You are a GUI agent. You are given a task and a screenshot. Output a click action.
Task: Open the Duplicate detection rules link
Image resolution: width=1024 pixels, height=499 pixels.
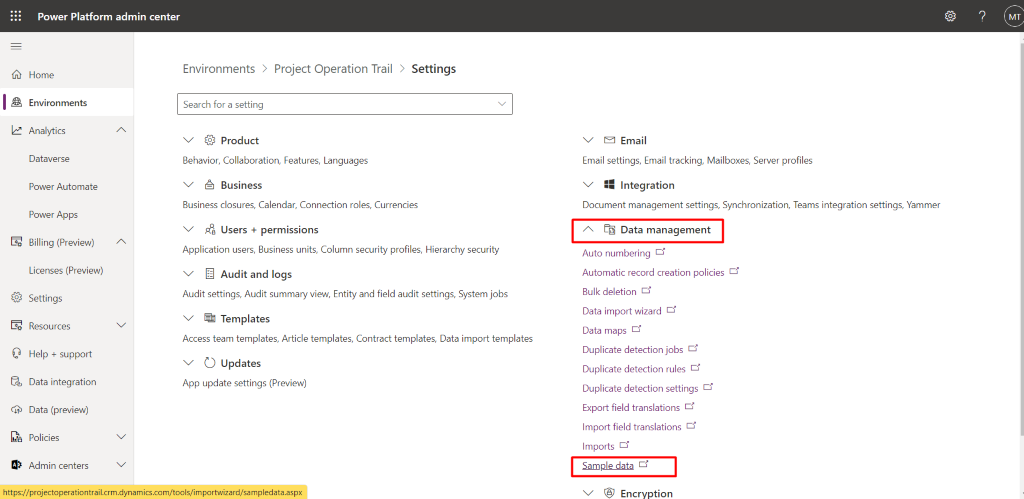coord(634,369)
